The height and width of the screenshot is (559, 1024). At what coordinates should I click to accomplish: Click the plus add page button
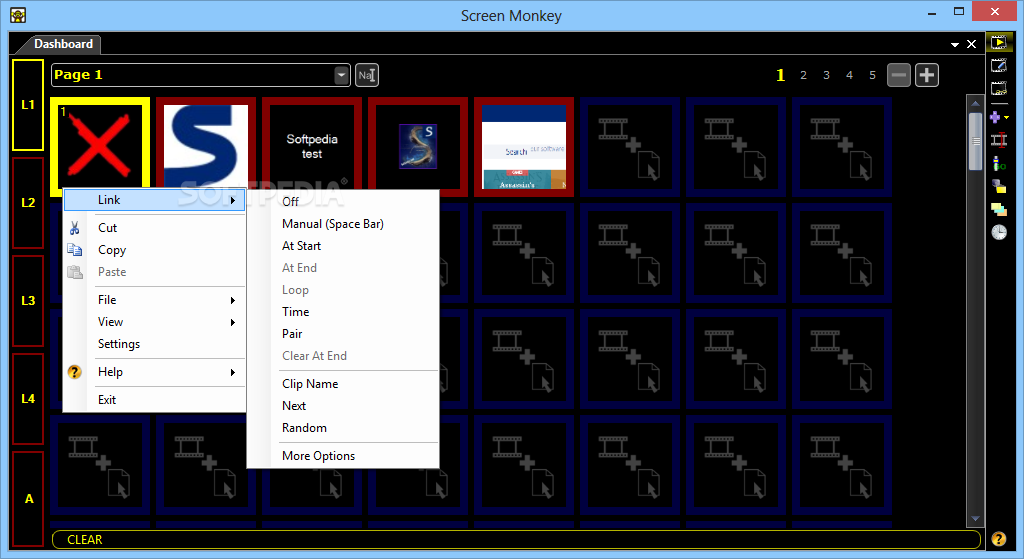(x=927, y=75)
